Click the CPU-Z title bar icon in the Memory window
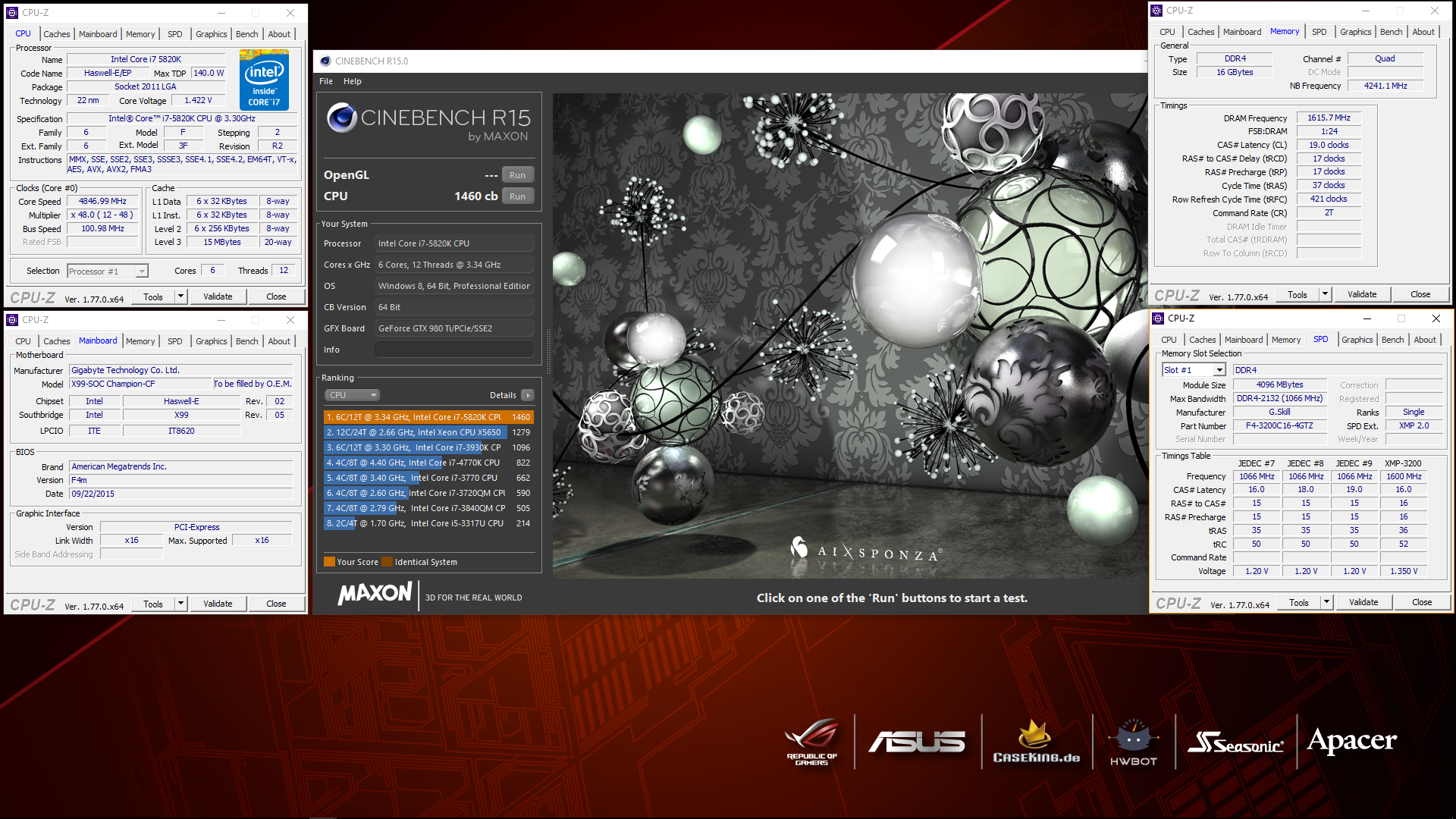Screen dimensions: 1456x819 (x=1156, y=11)
